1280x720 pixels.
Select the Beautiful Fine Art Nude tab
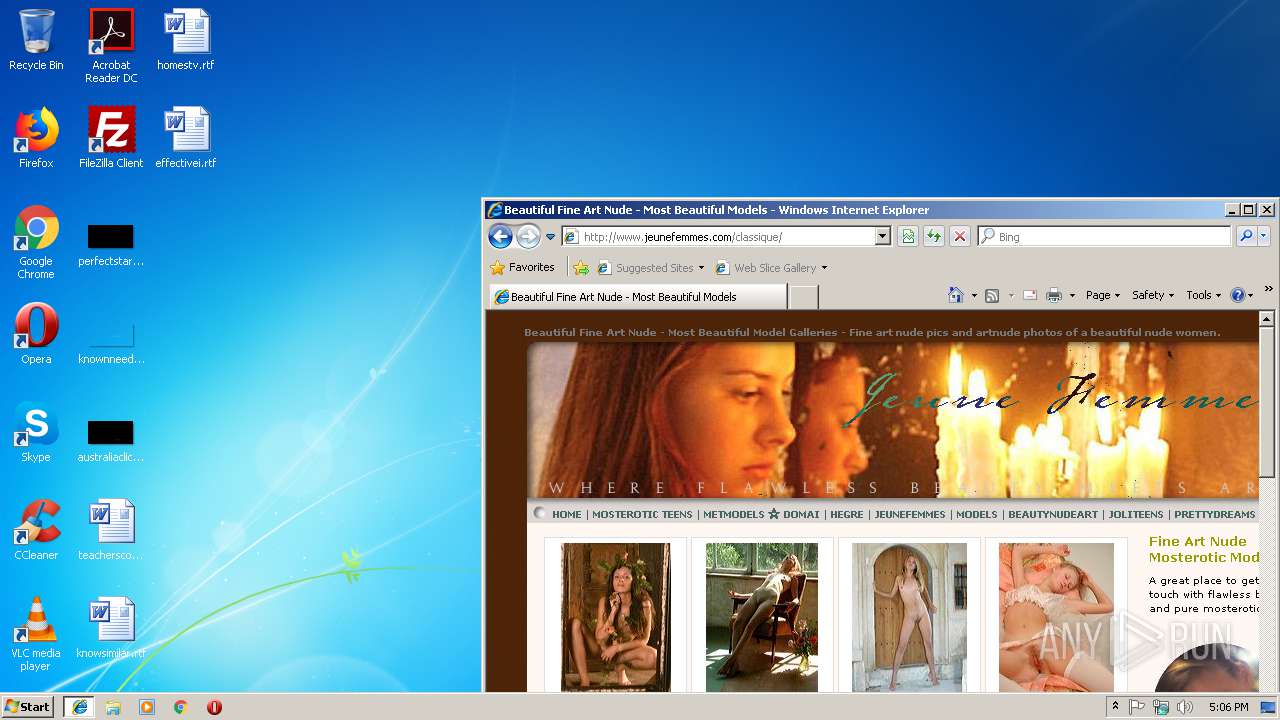click(638, 297)
